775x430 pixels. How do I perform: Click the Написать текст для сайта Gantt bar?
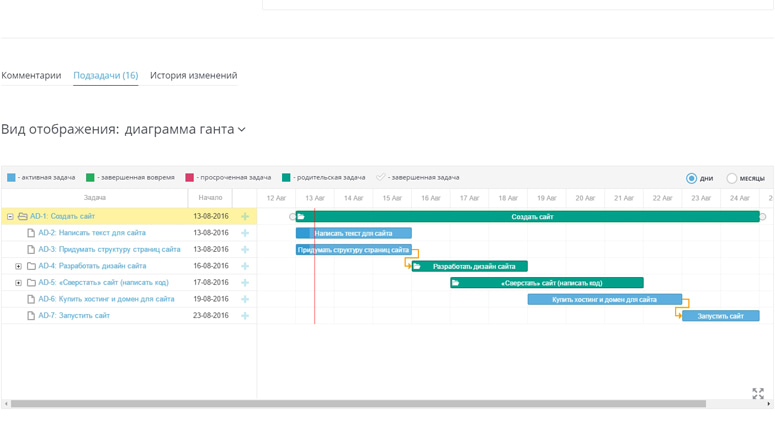[x=353, y=233]
